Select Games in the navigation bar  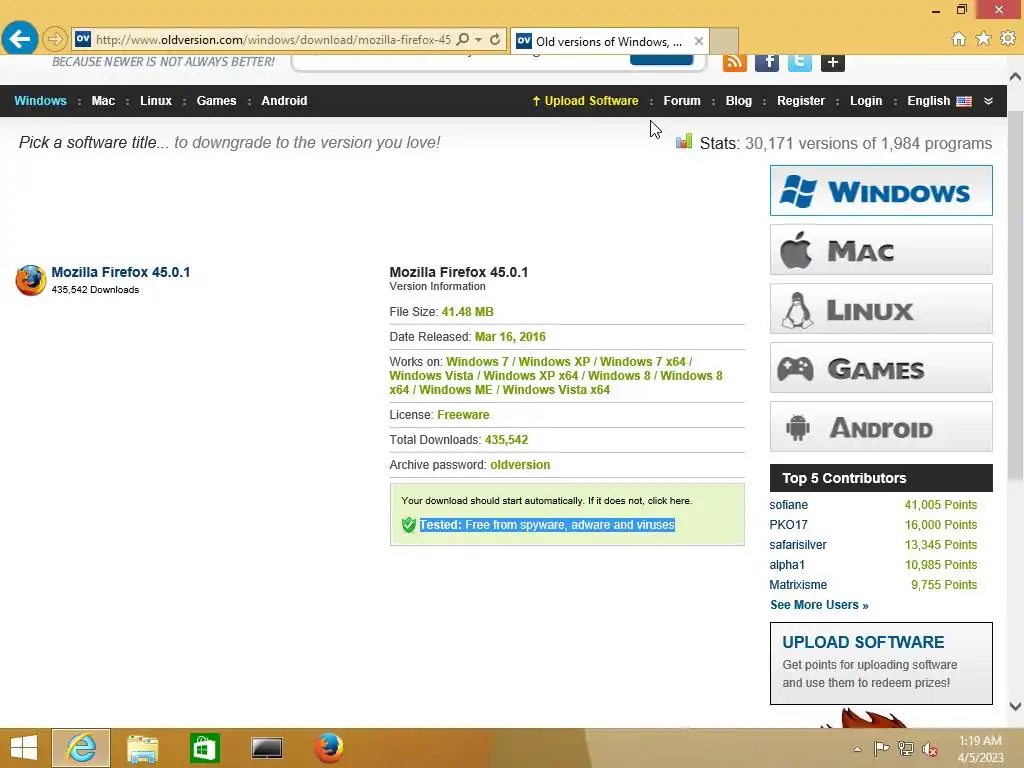216,101
